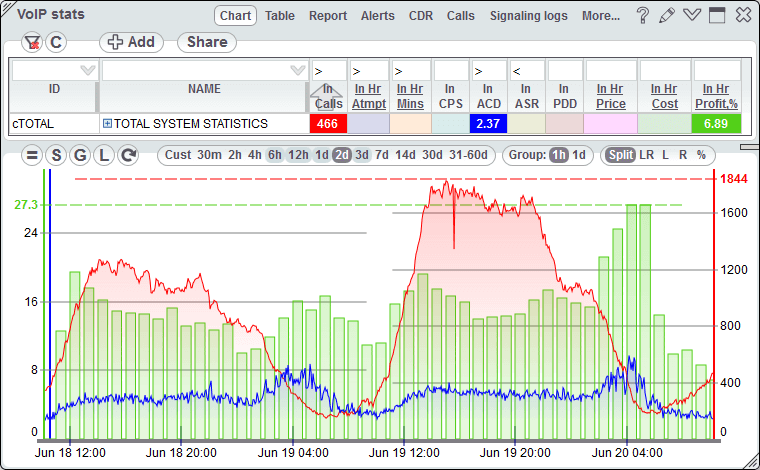Enable Split view mode for the chart

pos(619,155)
